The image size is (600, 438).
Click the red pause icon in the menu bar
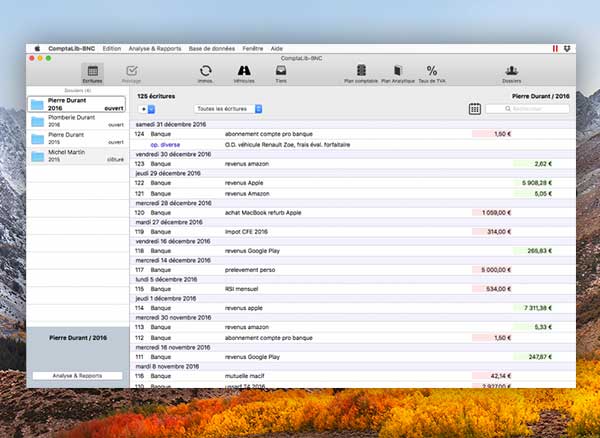click(555, 49)
